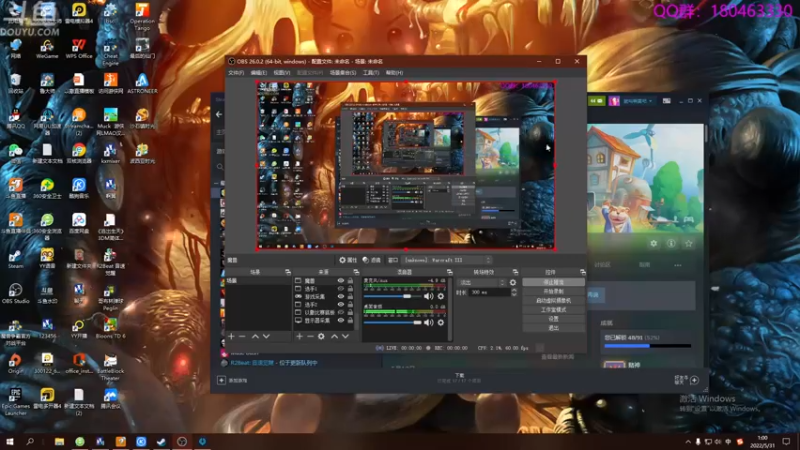Image resolution: width=800 pixels, height=450 pixels.
Task: Mute the 麦克风/Aux speaker icon
Action: (429, 296)
